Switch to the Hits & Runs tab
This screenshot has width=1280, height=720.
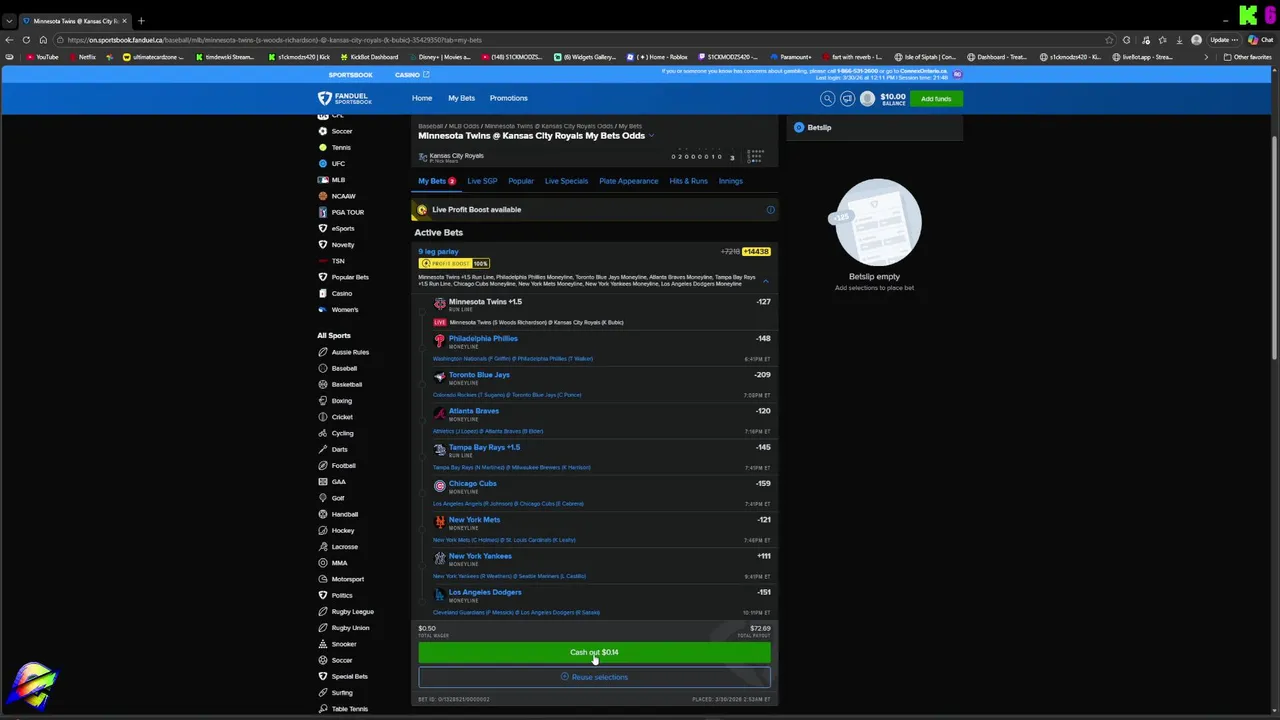click(x=688, y=181)
